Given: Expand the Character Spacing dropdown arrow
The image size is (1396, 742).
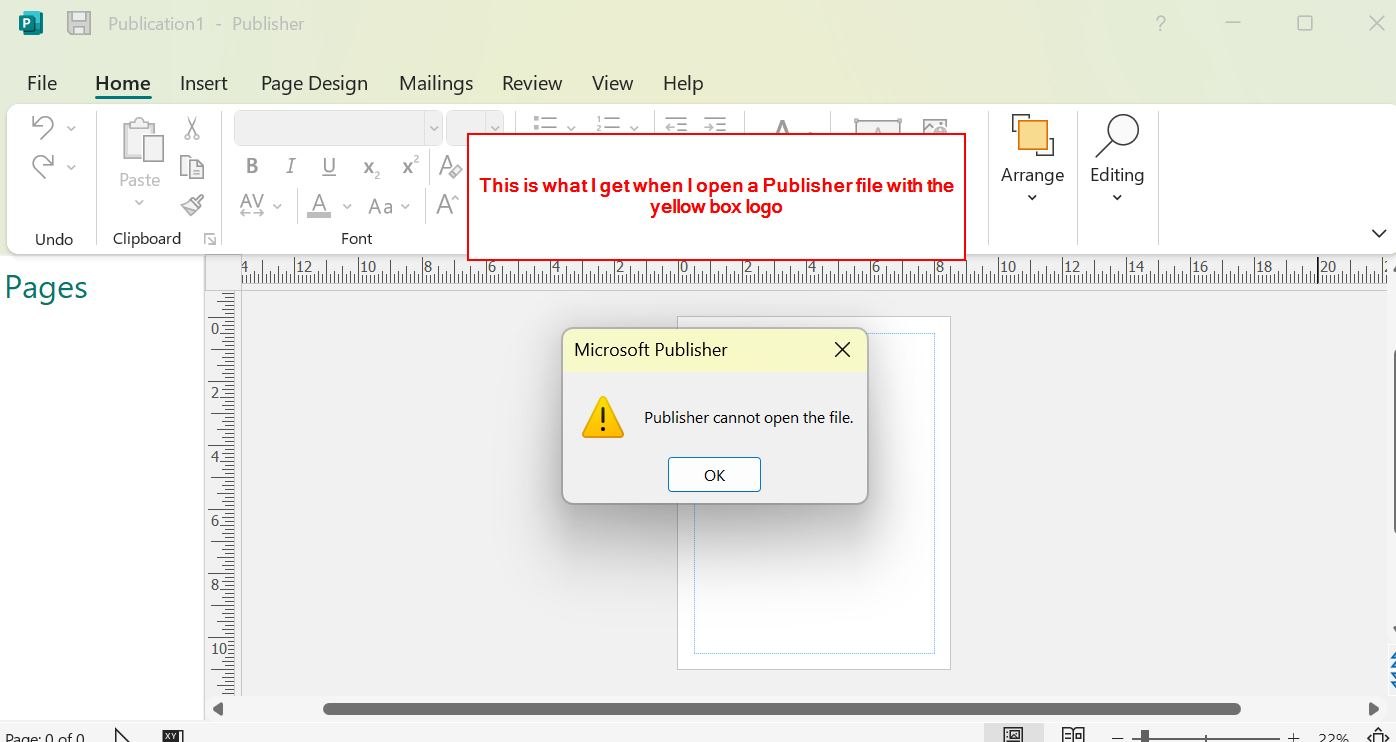Looking at the screenshot, I should (277, 206).
